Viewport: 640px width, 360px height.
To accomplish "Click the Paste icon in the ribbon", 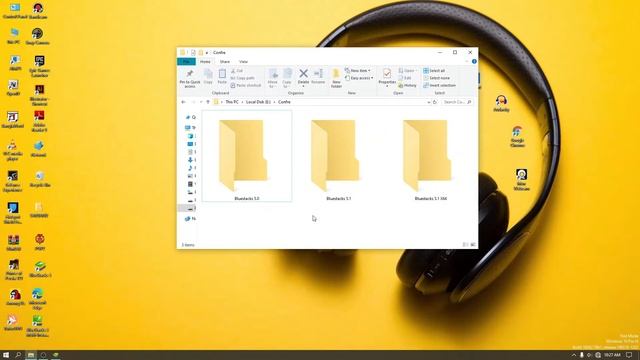I will [222, 74].
